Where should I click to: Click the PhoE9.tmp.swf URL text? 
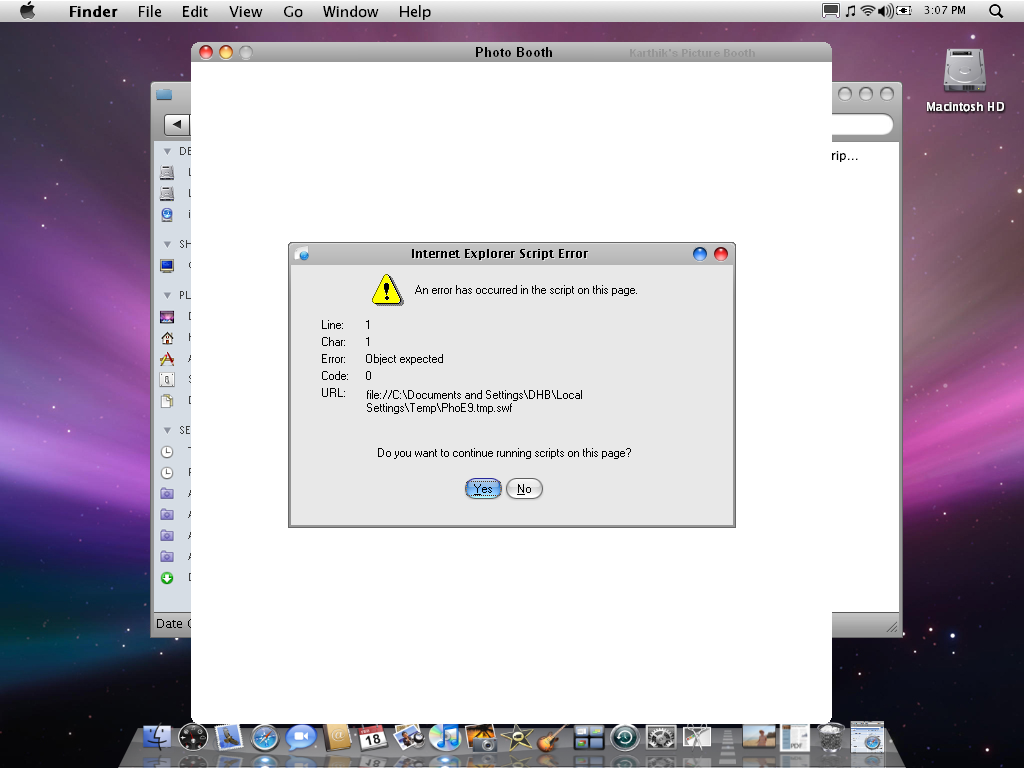coord(474,402)
